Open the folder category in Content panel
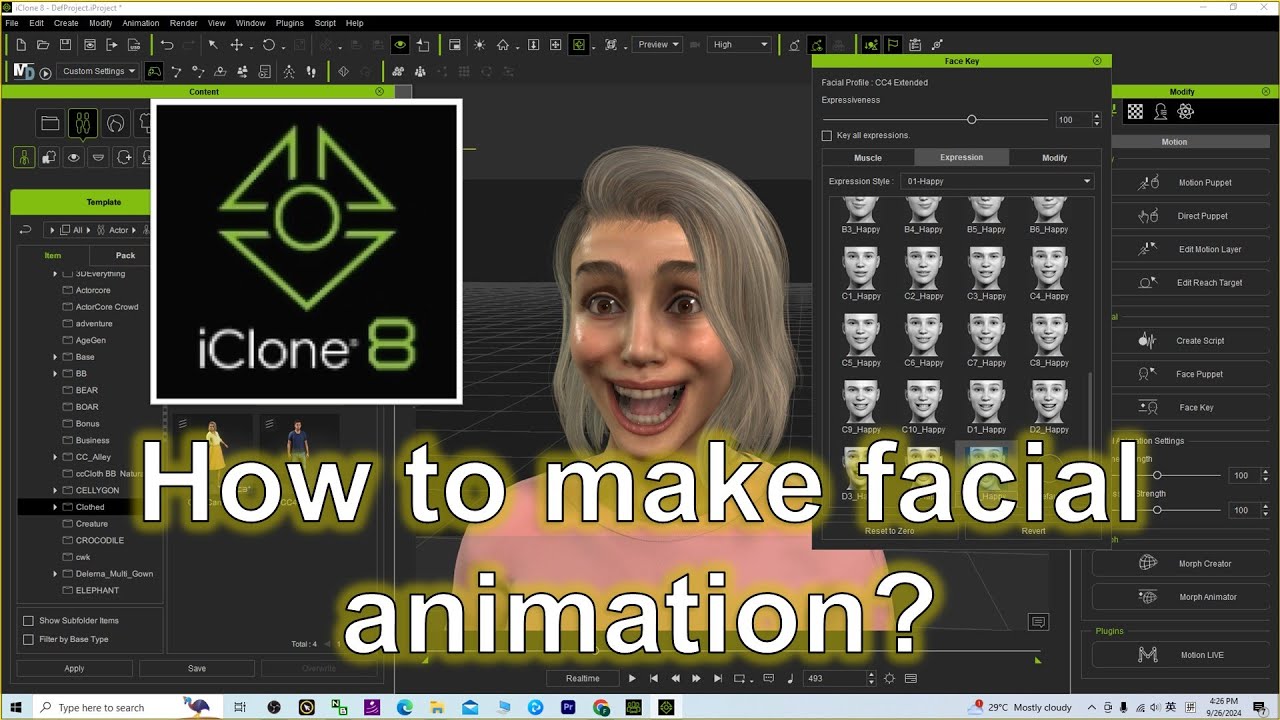Viewport: 1280px width, 720px height. 49,124
